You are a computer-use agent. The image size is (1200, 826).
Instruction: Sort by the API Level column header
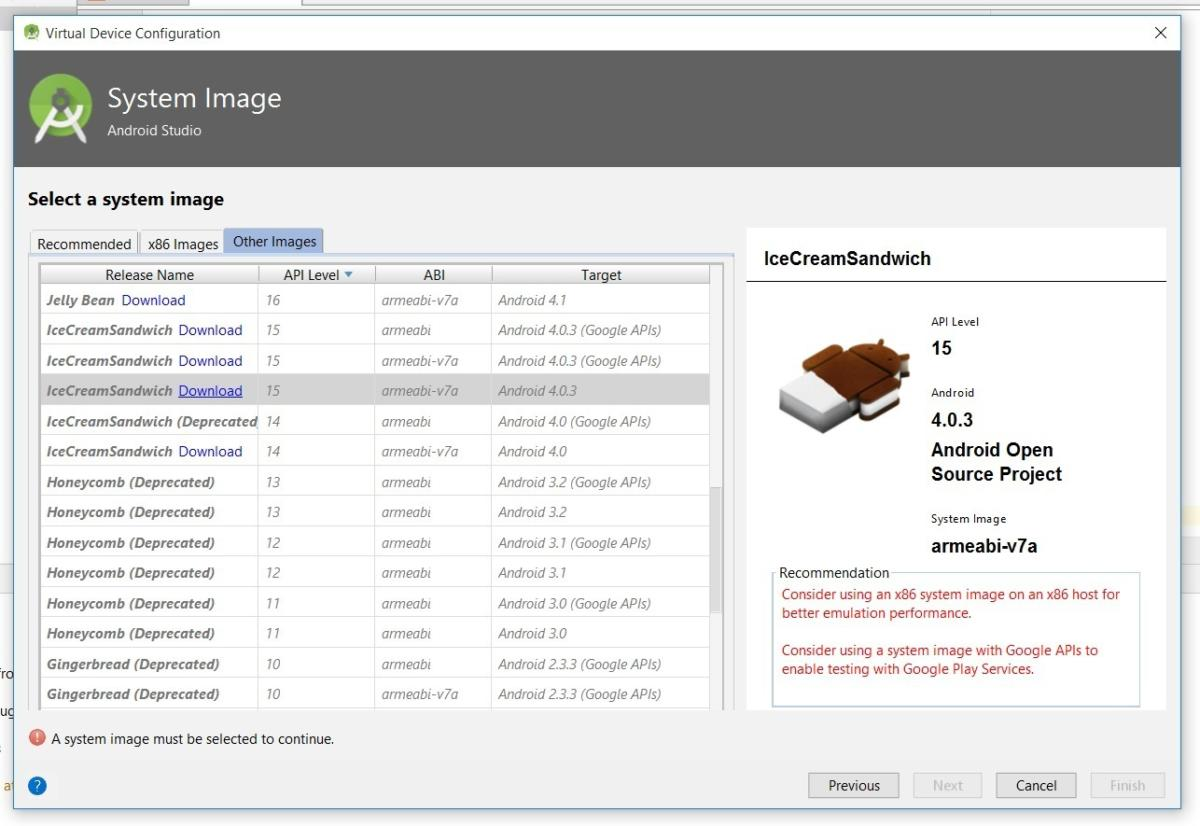[x=317, y=275]
